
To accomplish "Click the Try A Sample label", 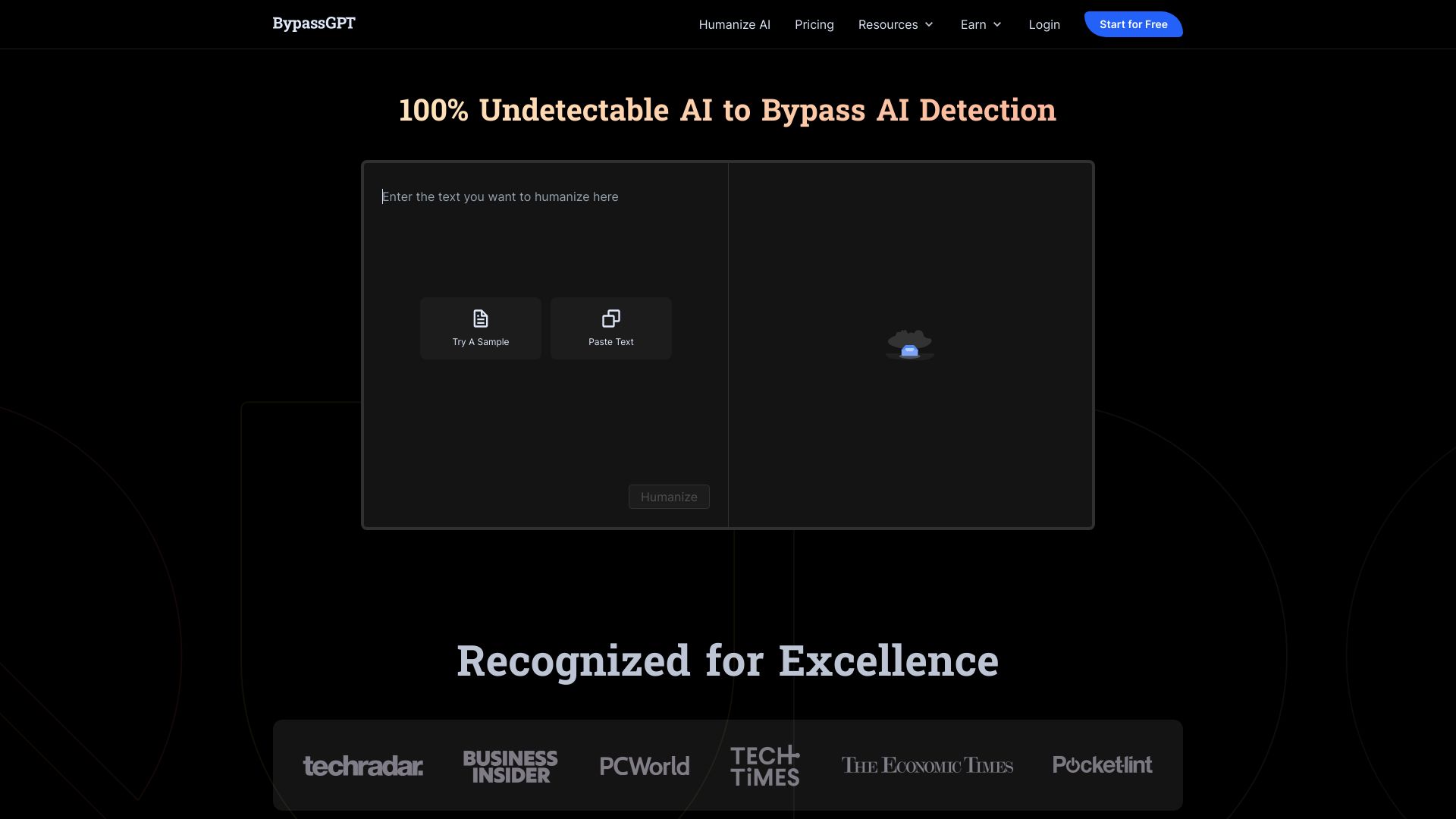I will pos(480,342).
